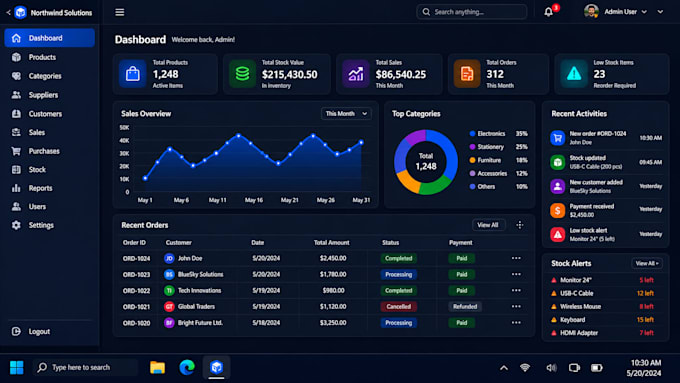
Task: Click the Refunded payment badge
Action: click(465, 306)
